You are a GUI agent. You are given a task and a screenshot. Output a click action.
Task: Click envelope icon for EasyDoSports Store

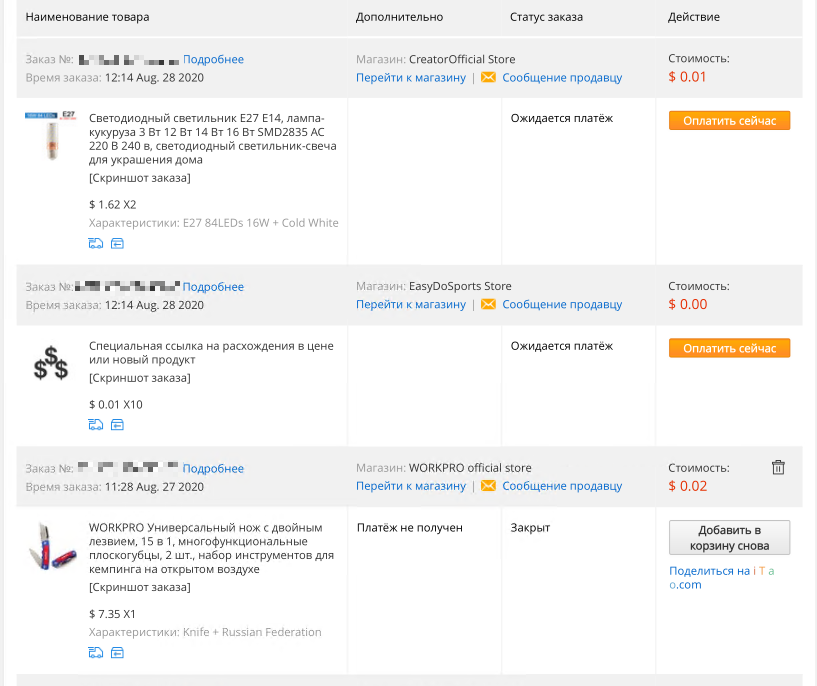point(488,304)
